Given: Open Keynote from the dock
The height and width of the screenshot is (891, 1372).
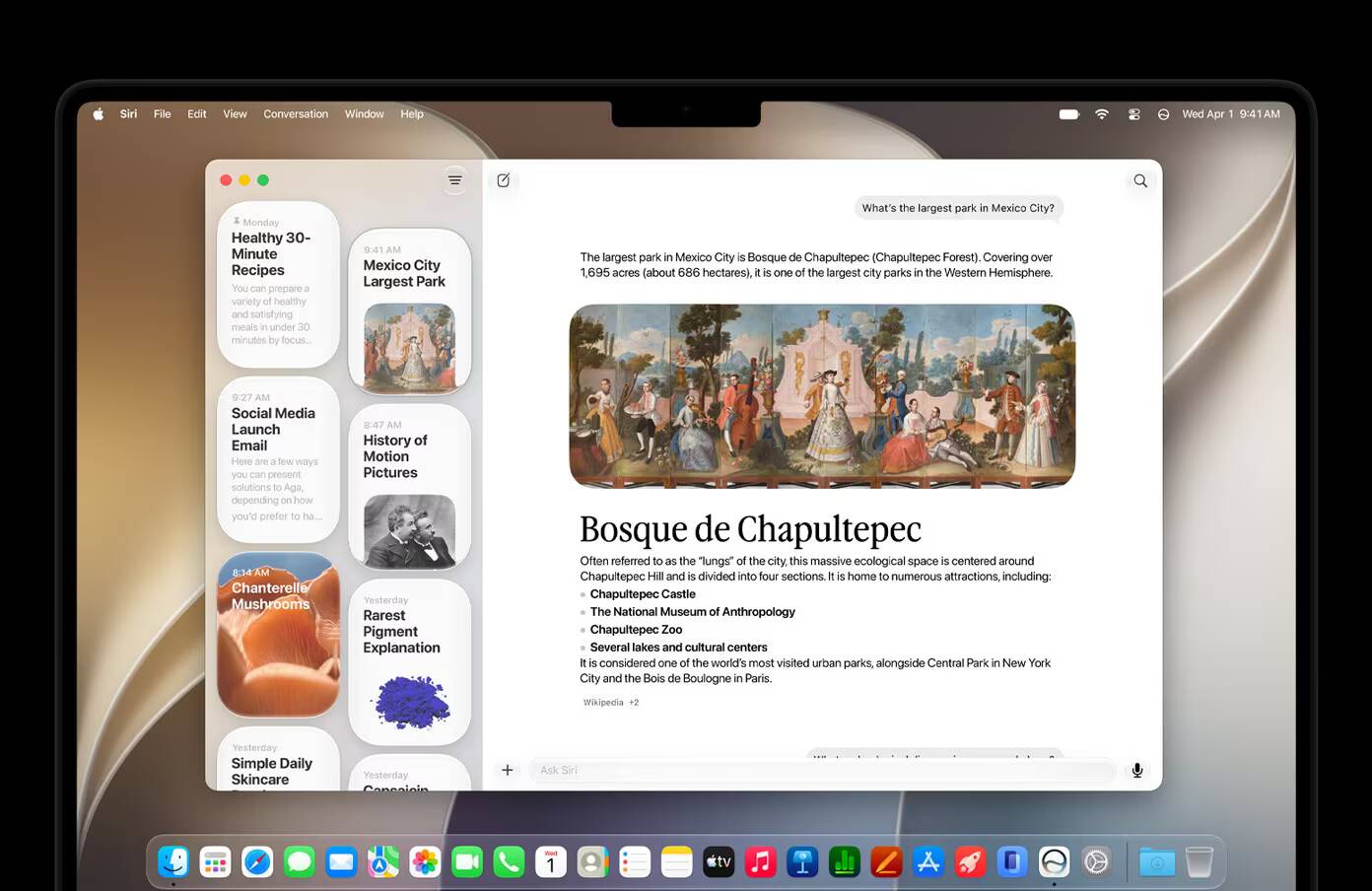Looking at the screenshot, I should 802,862.
